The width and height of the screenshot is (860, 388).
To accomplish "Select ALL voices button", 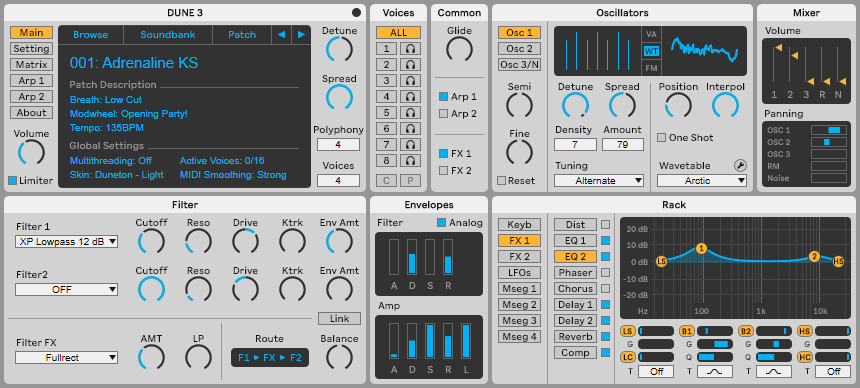I will pos(398,32).
